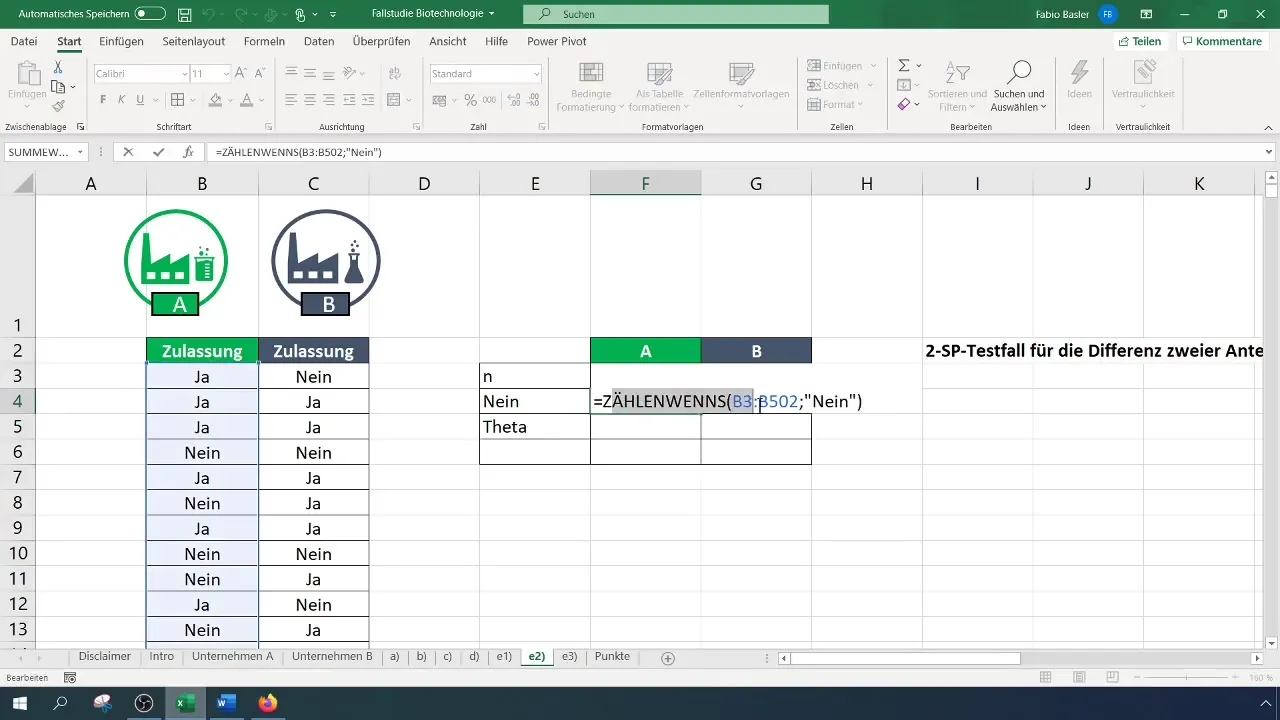The image size is (1280, 720).
Task: Open the Calibri font name dropdown
Action: tap(185, 74)
